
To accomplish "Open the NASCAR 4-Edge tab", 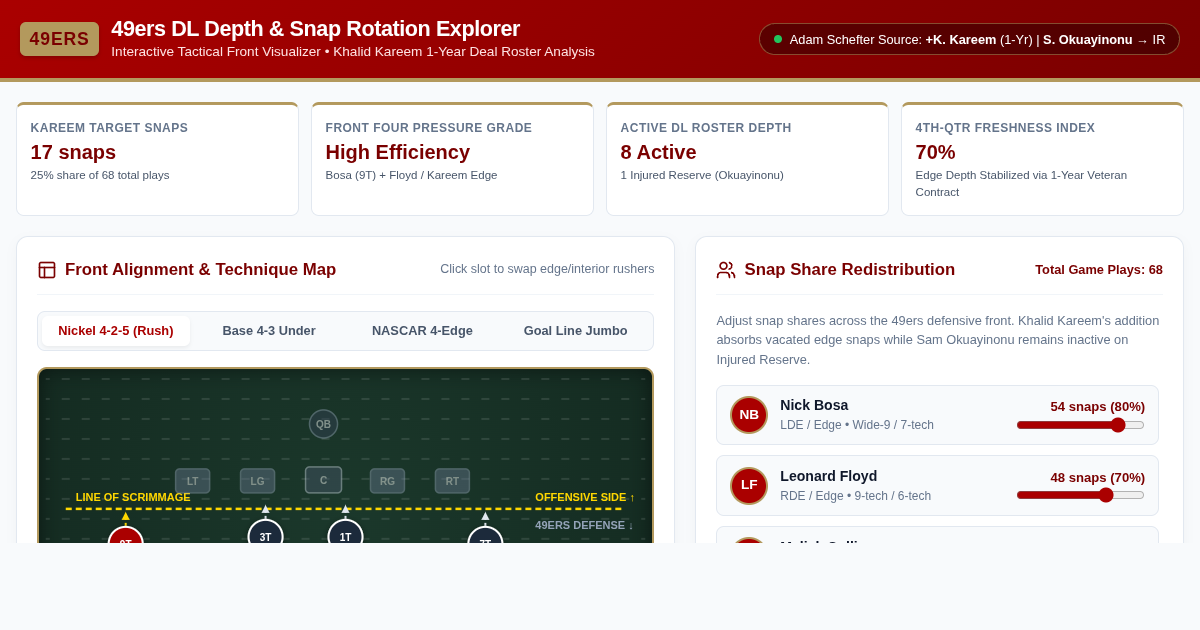I will coord(422,331).
